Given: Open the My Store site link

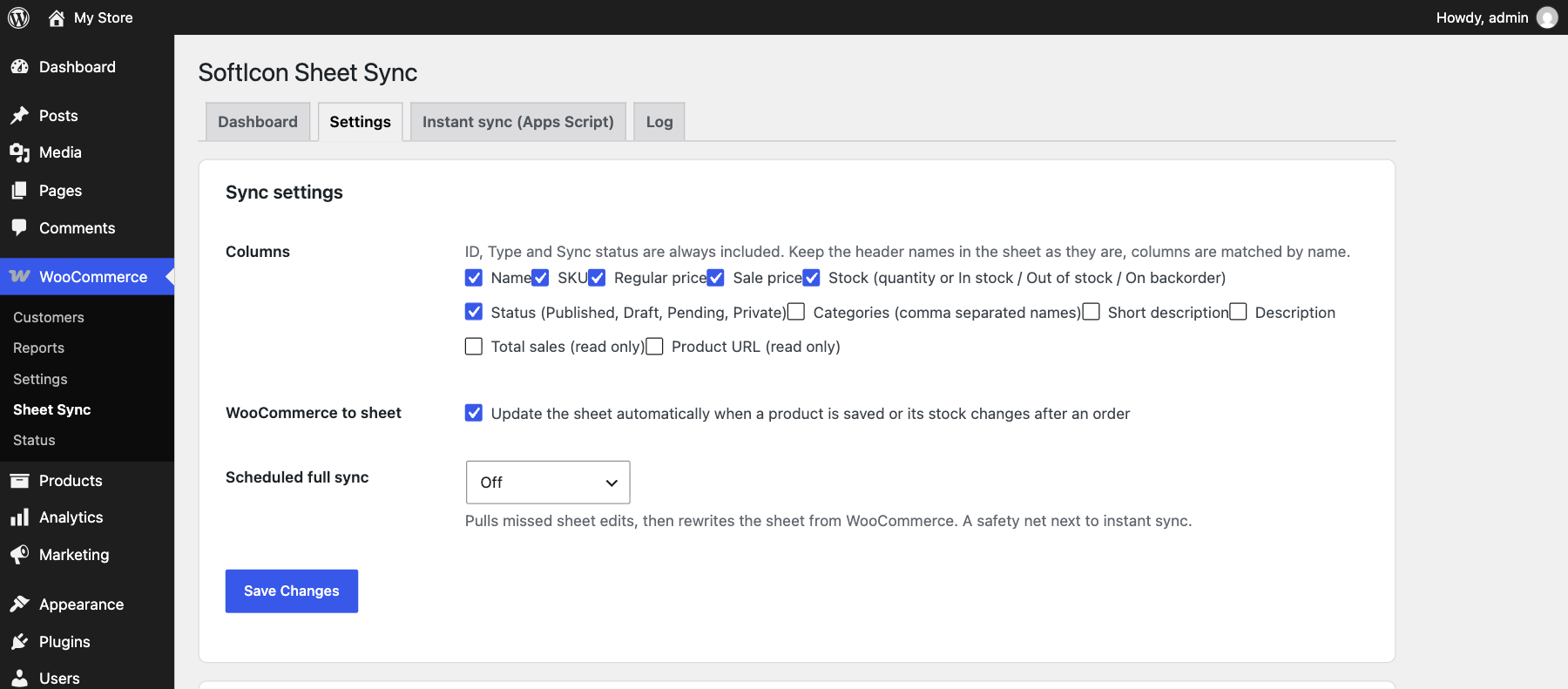Looking at the screenshot, I should click(x=104, y=17).
